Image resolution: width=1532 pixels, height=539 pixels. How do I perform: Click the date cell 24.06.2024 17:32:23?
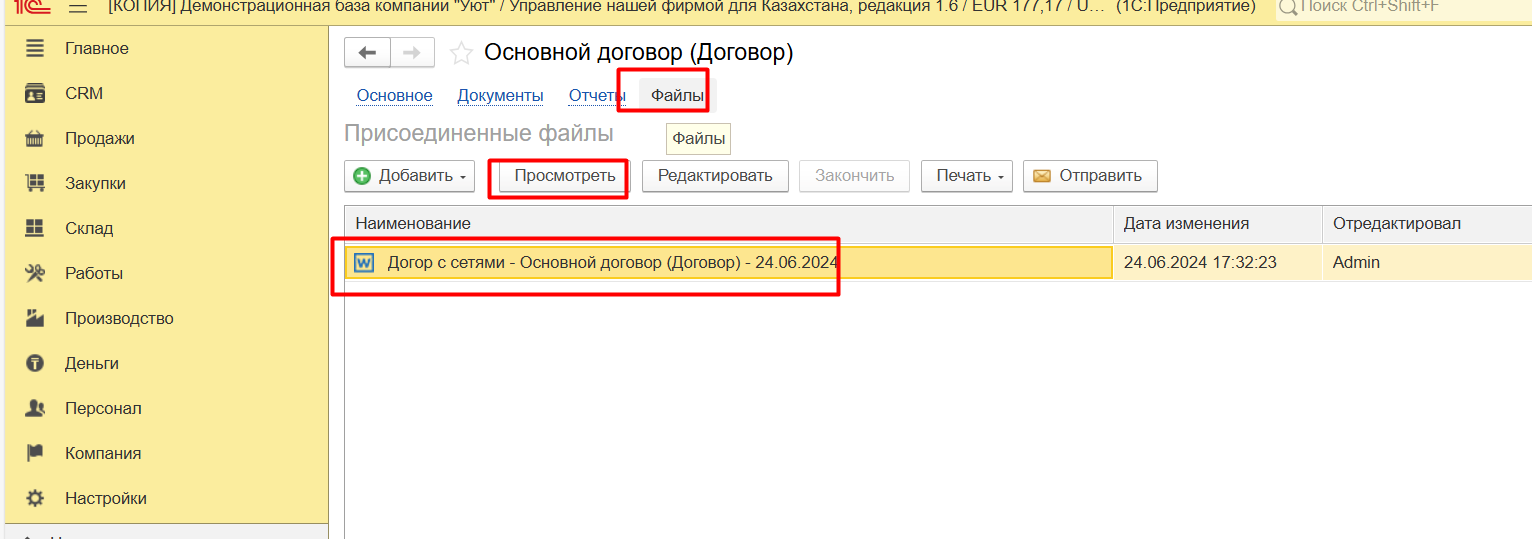tap(1218, 263)
